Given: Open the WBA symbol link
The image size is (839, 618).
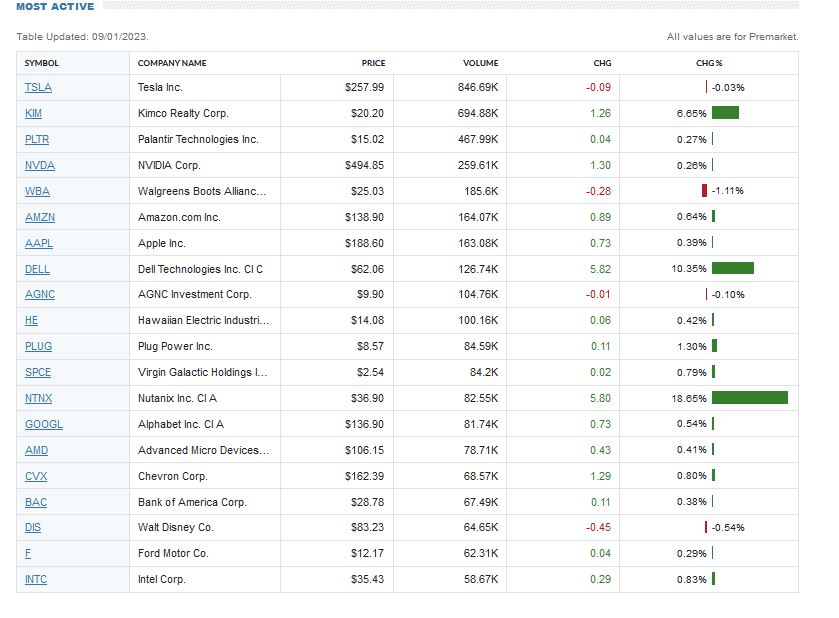Looking at the screenshot, I should point(37,191).
